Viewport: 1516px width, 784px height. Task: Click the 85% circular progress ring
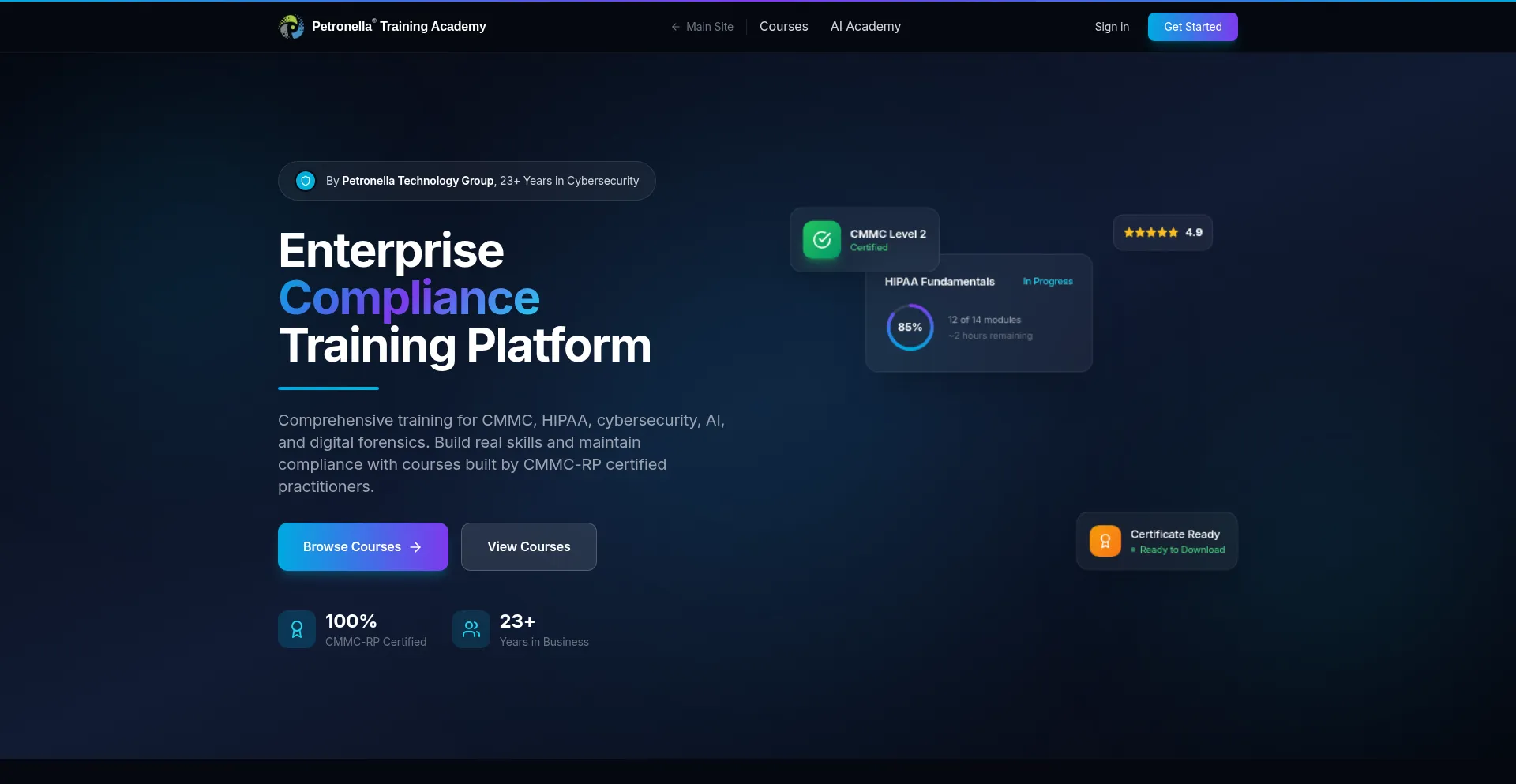click(910, 327)
